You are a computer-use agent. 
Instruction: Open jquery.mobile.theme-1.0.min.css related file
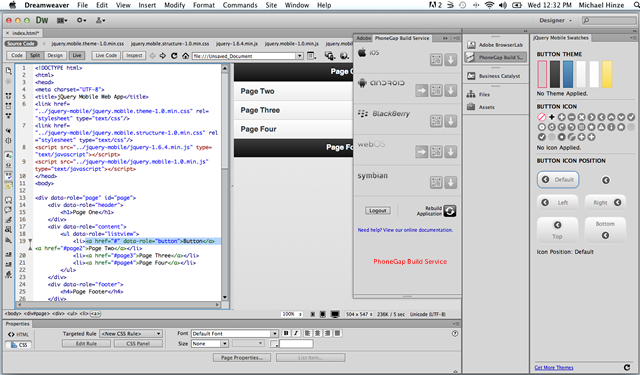87,43
